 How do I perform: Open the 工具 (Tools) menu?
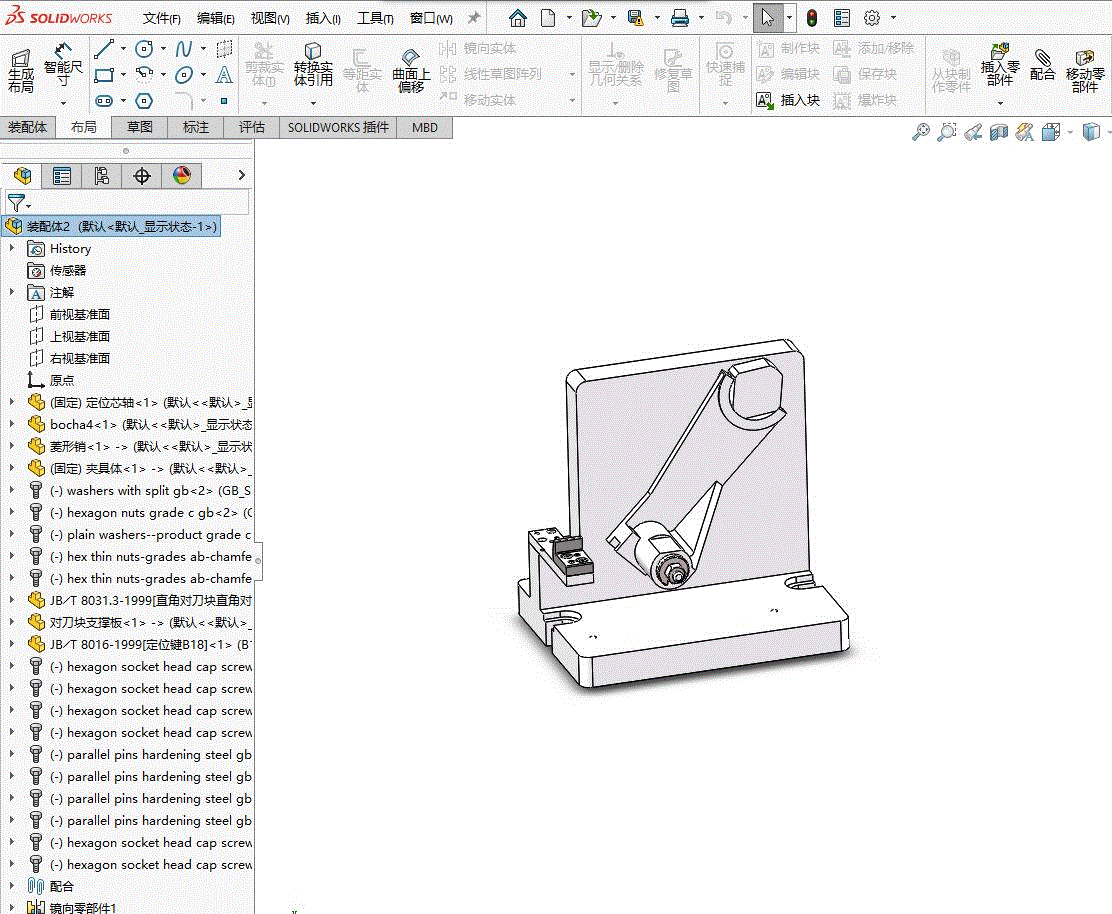coord(375,18)
